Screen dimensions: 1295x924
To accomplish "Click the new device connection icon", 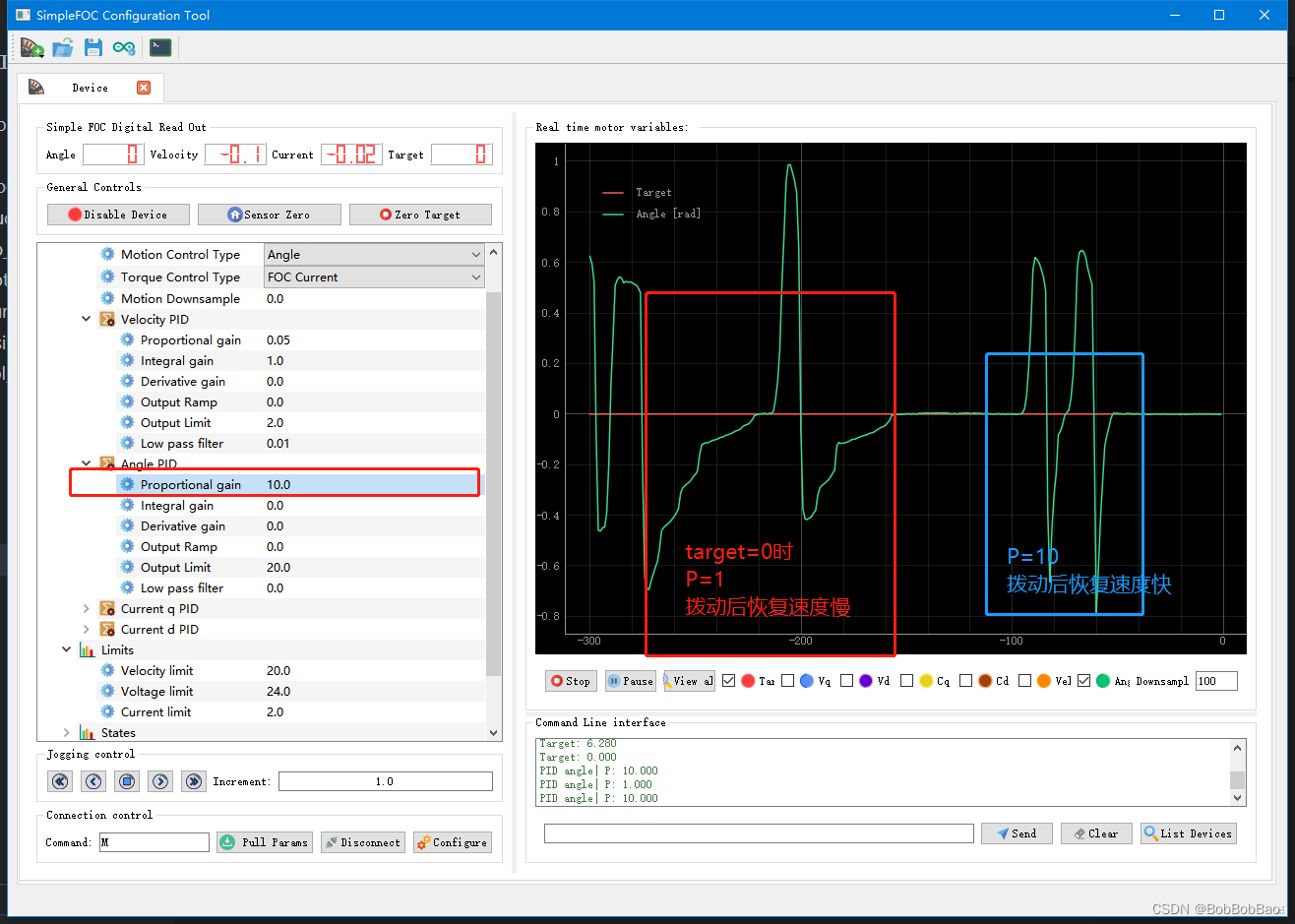I will tap(31, 46).
